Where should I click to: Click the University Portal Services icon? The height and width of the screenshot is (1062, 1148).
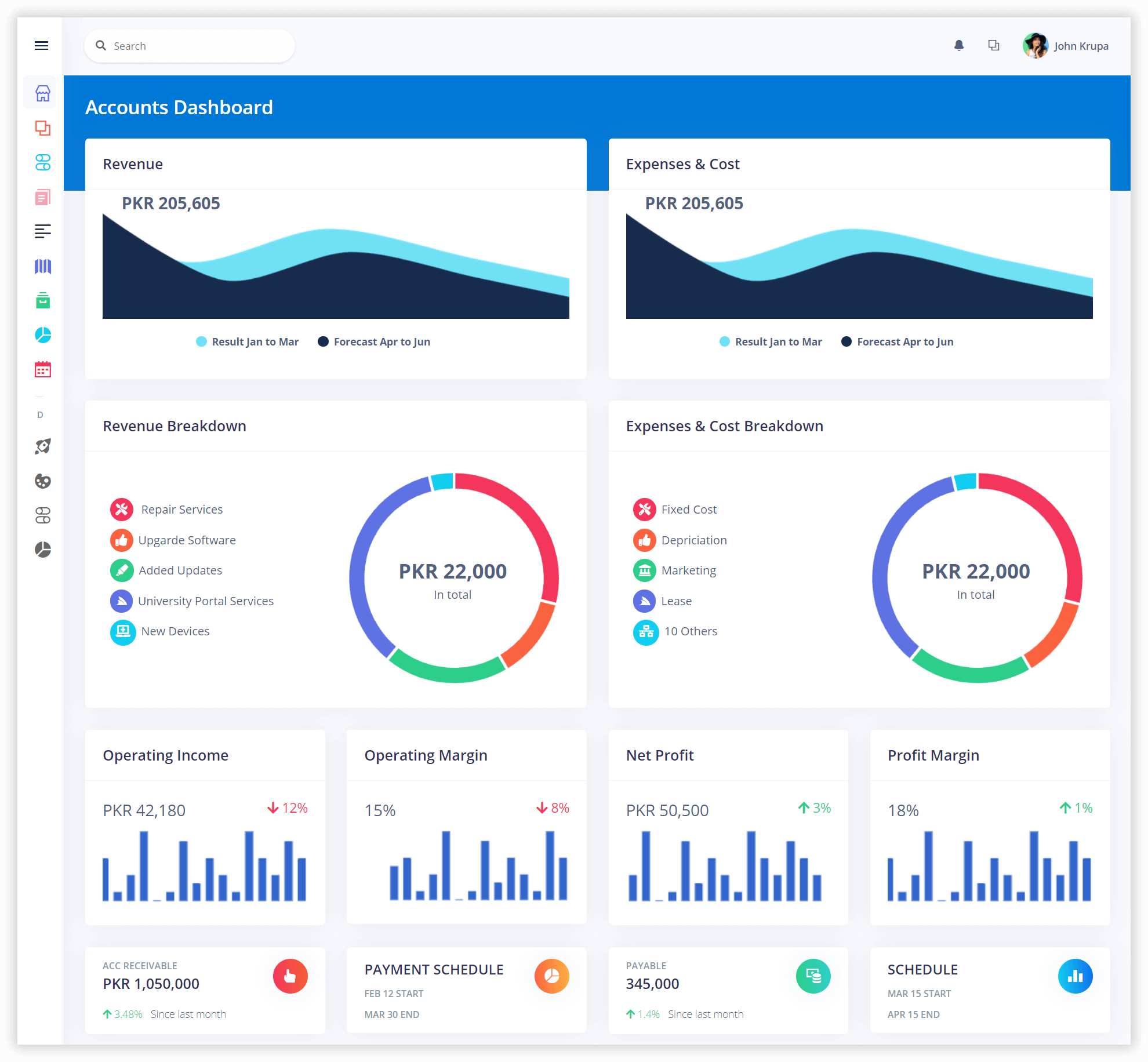coord(122,601)
